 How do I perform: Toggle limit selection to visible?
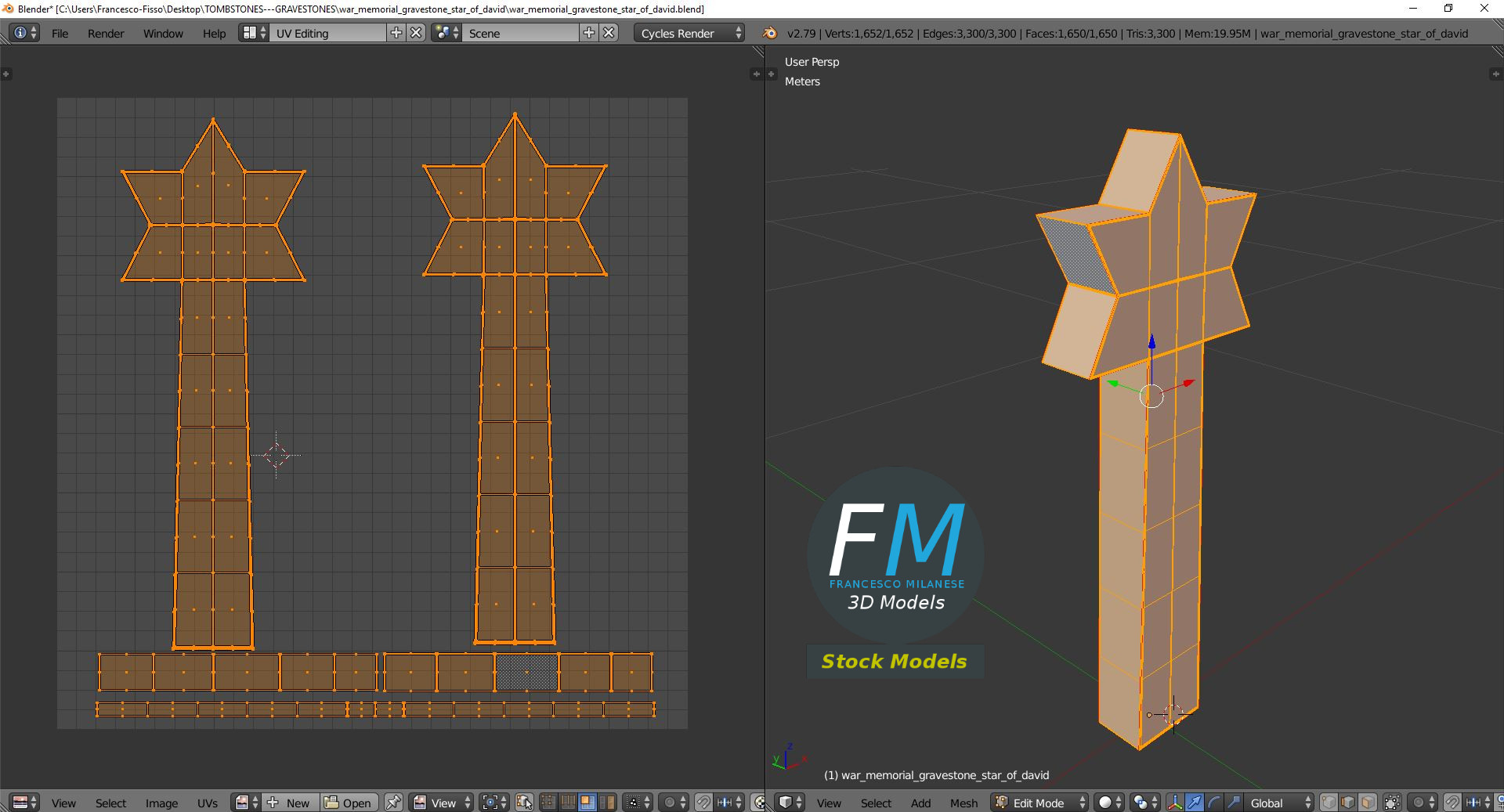(1391, 801)
